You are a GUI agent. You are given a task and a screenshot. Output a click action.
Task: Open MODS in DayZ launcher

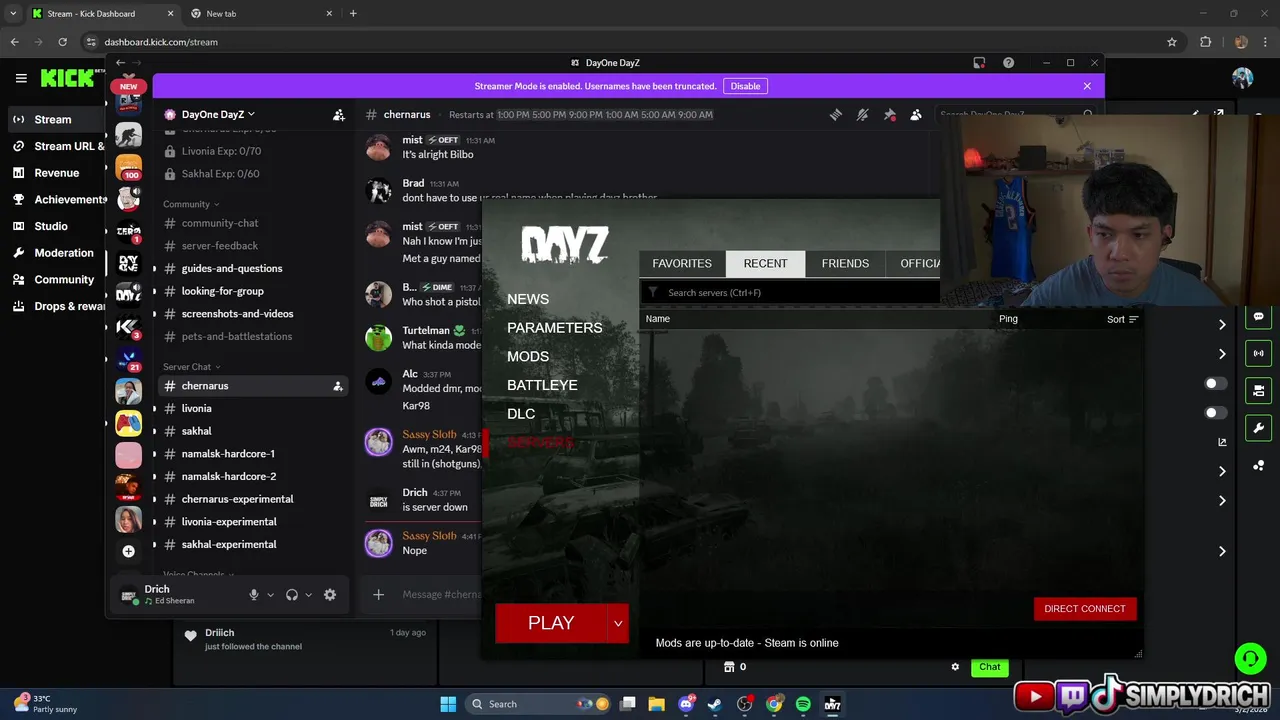[528, 356]
